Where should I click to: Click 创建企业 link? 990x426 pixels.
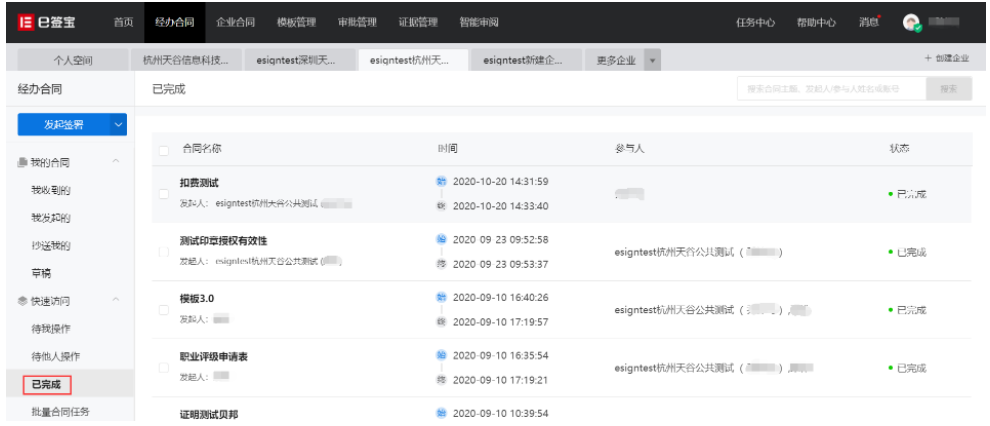tap(947, 58)
